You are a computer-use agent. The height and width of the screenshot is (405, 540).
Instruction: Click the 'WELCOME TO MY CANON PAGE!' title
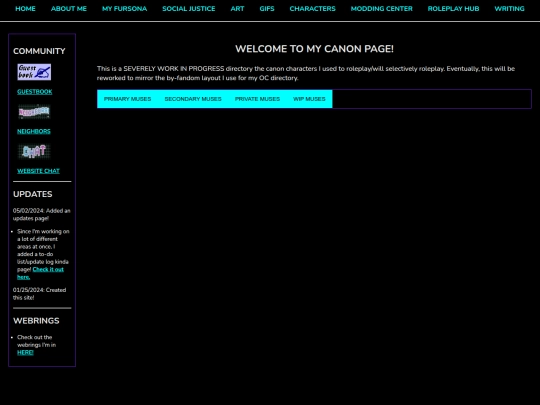tap(314, 49)
